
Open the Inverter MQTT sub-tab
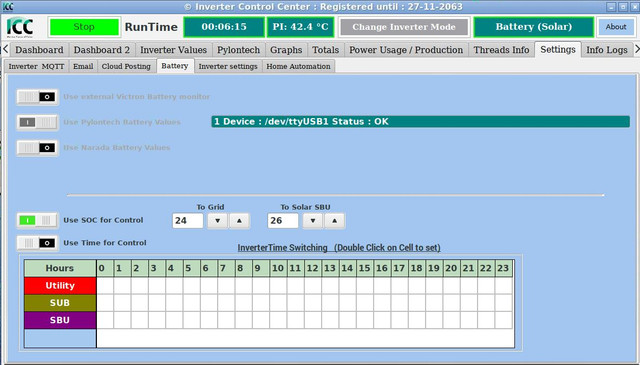(36, 66)
